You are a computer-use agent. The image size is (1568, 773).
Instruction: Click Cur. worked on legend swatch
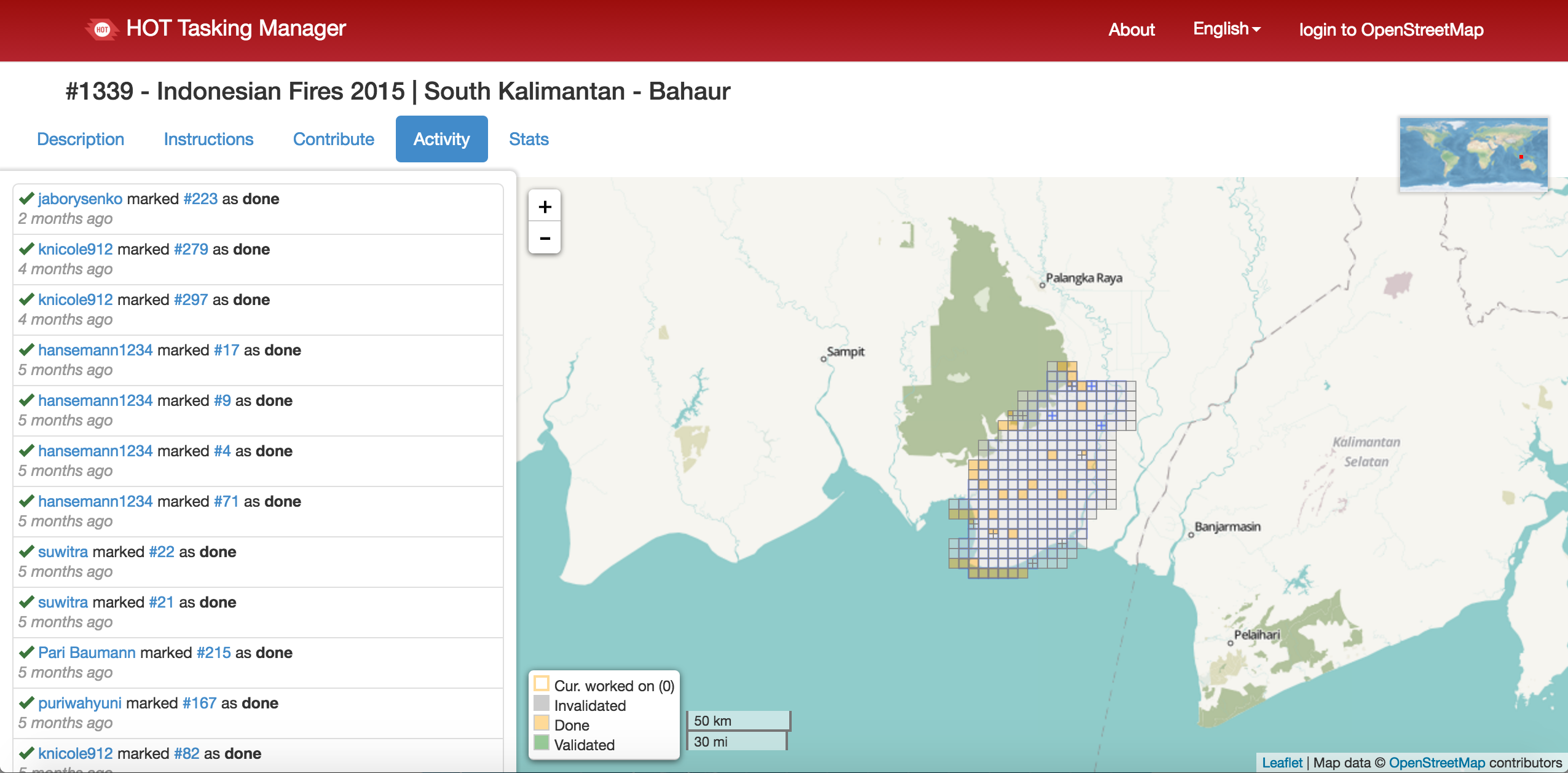pos(541,684)
